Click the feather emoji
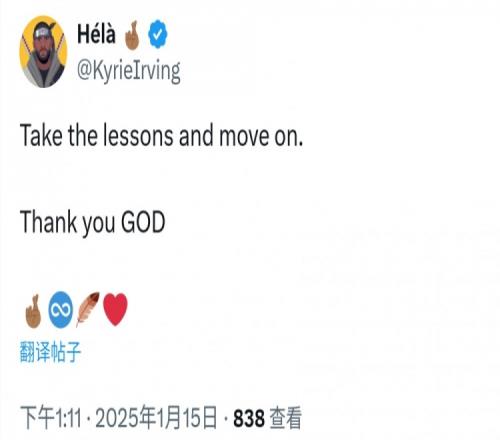500x440 pixels. click(x=88, y=309)
